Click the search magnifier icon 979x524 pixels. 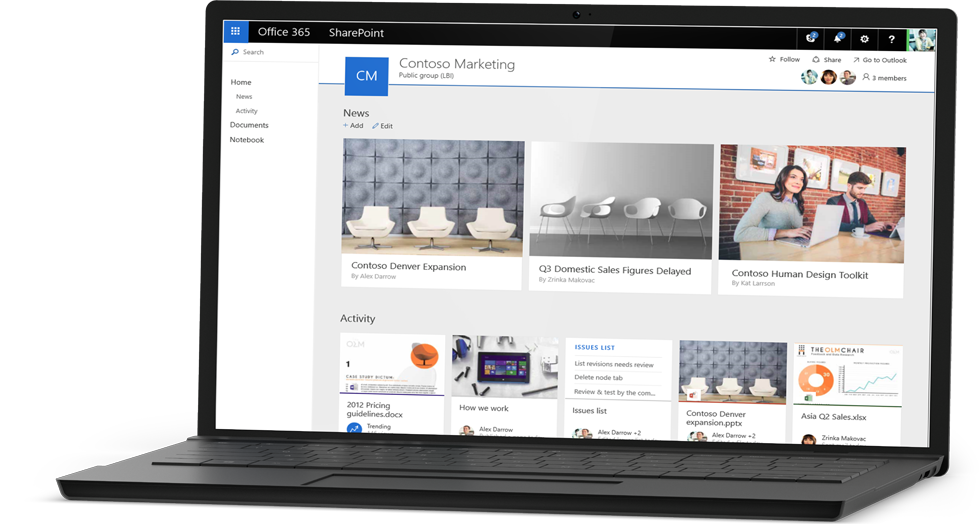tap(235, 52)
